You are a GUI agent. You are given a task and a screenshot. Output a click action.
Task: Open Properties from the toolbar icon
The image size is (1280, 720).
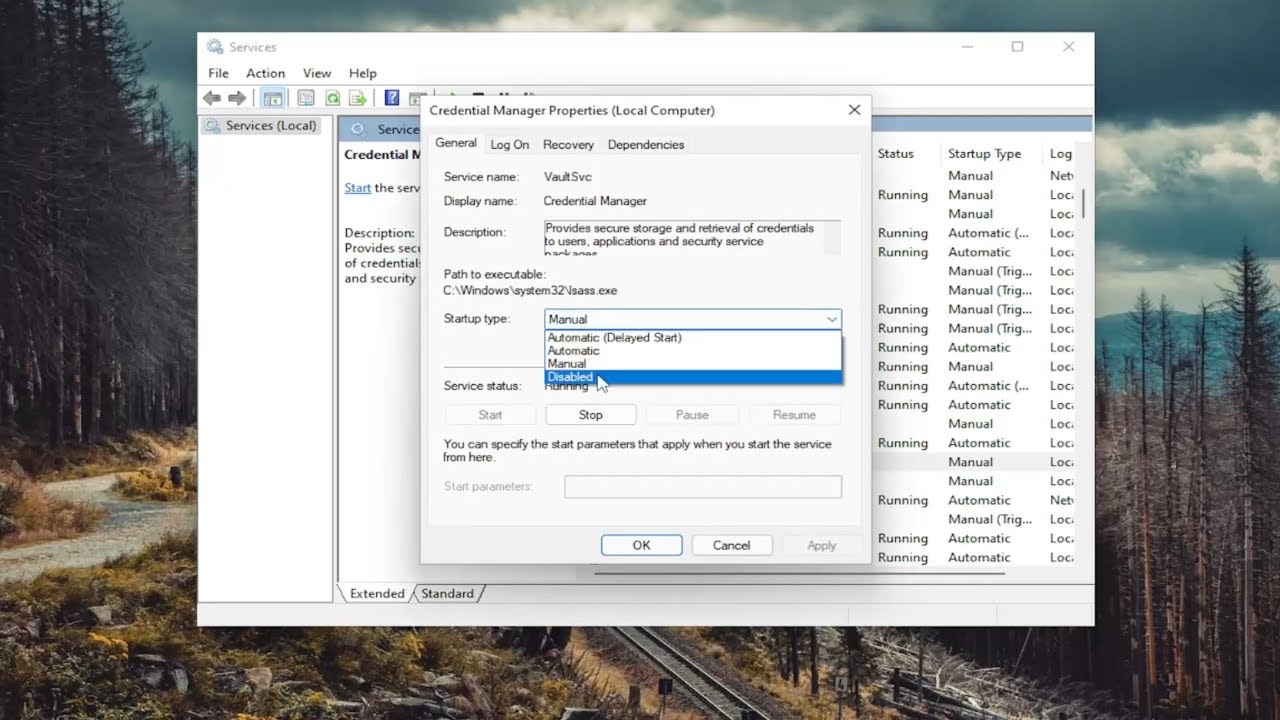[306, 98]
